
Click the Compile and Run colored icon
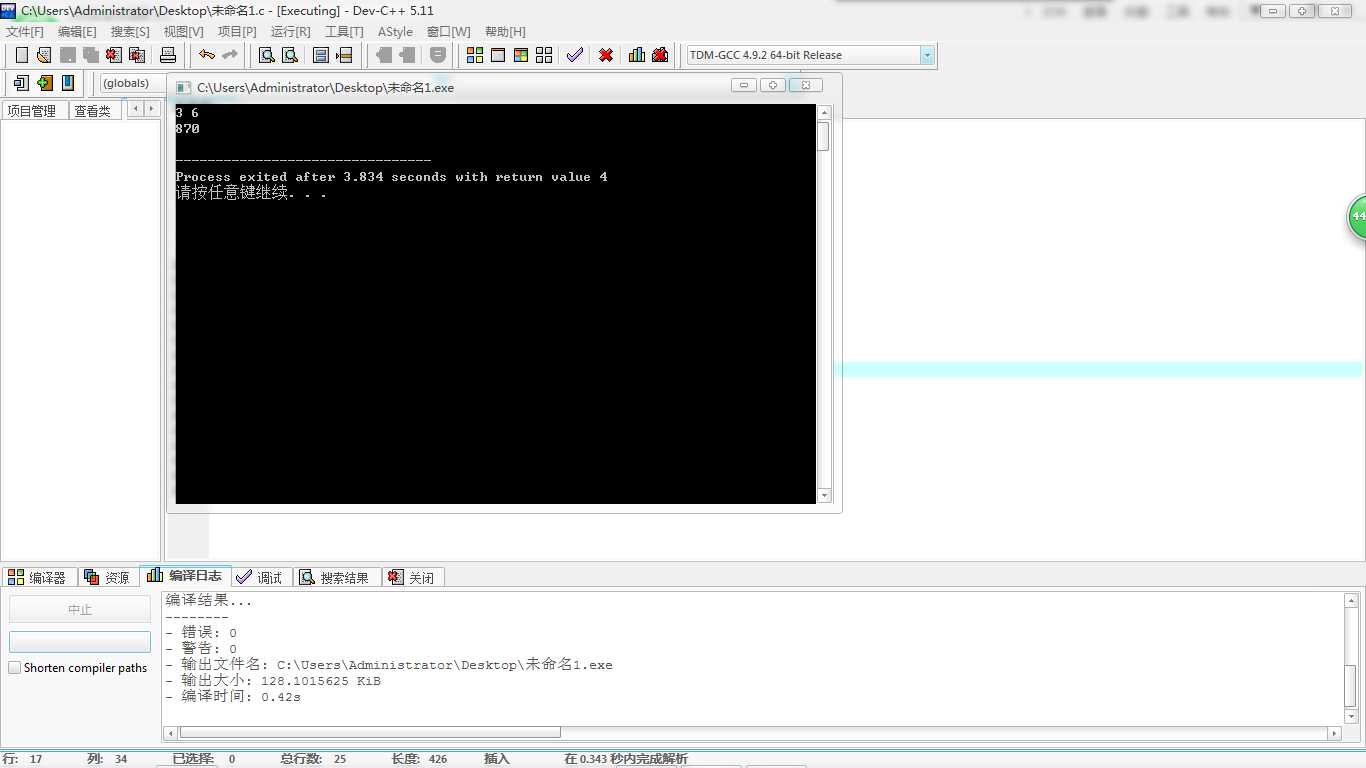click(x=521, y=55)
